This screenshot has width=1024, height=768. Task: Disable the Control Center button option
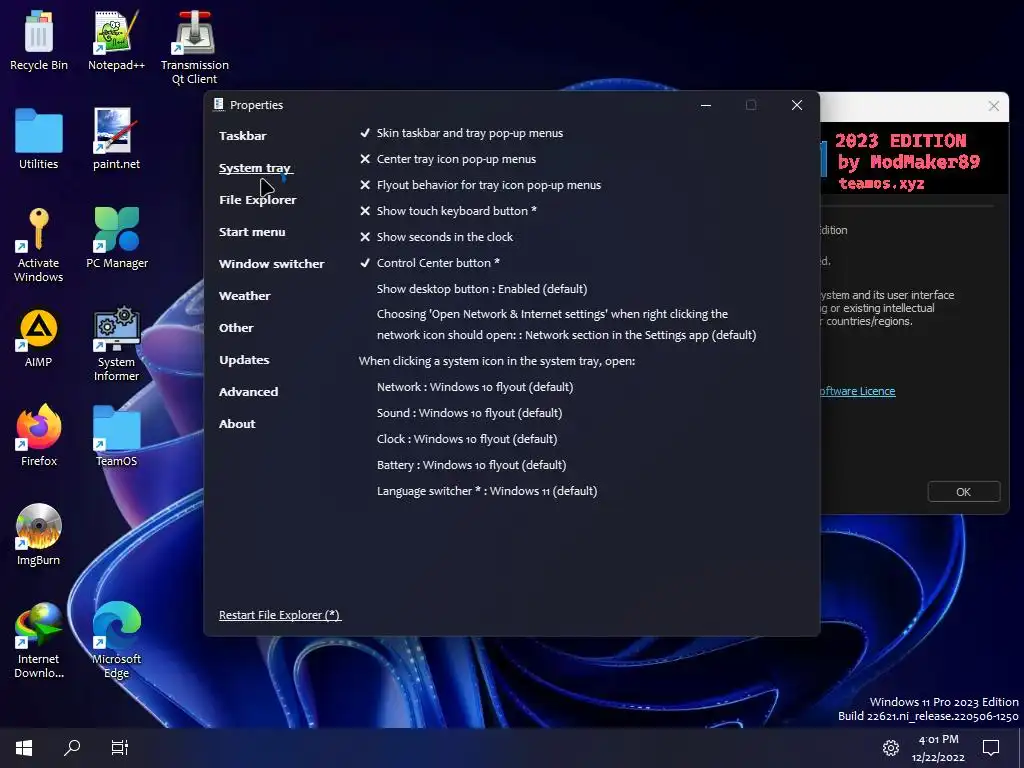430,263
